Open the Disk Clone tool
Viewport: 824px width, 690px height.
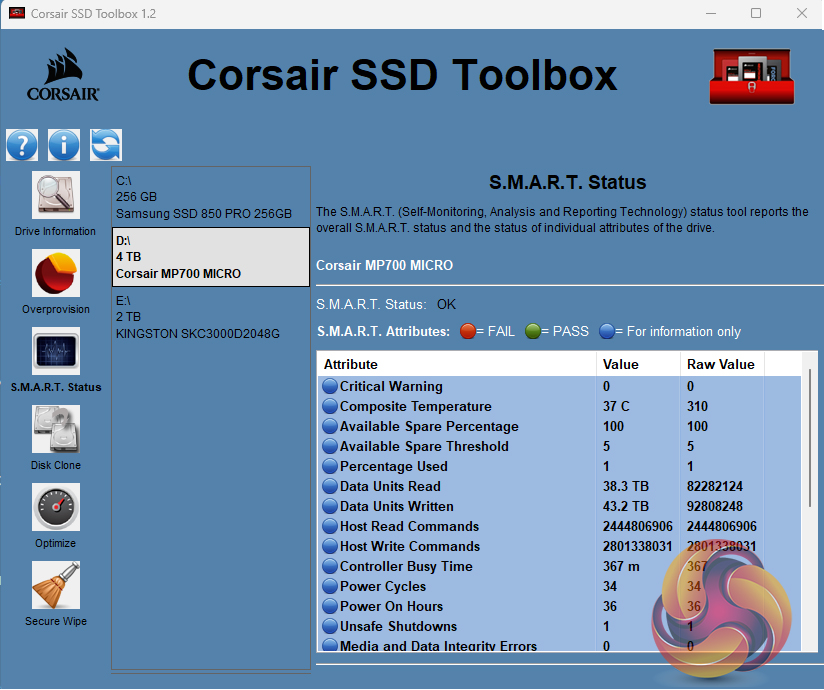click(55, 430)
